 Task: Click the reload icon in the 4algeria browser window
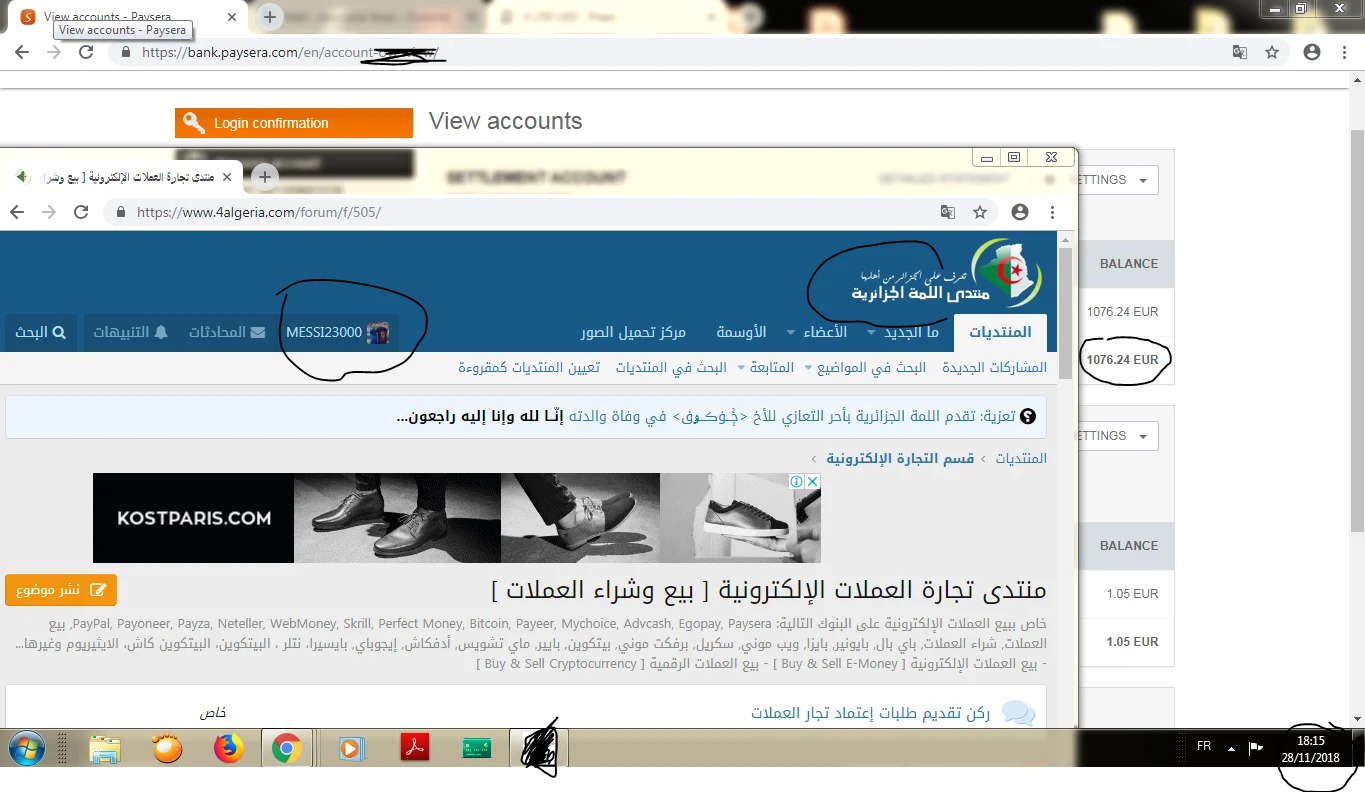(82, 212)
